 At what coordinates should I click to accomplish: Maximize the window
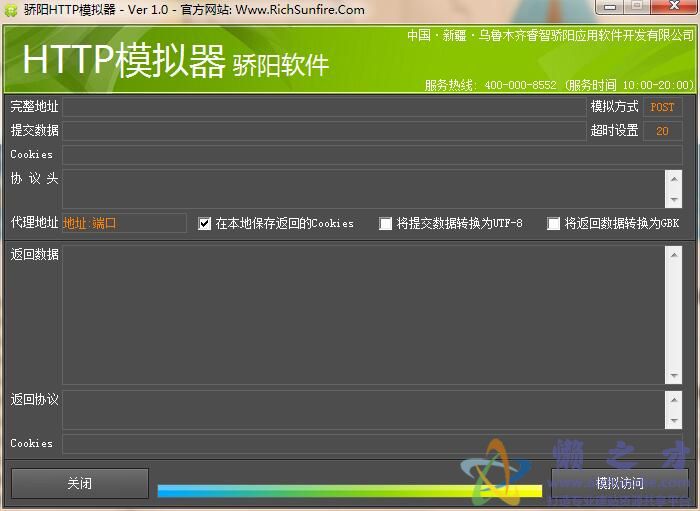pos(637,7)
